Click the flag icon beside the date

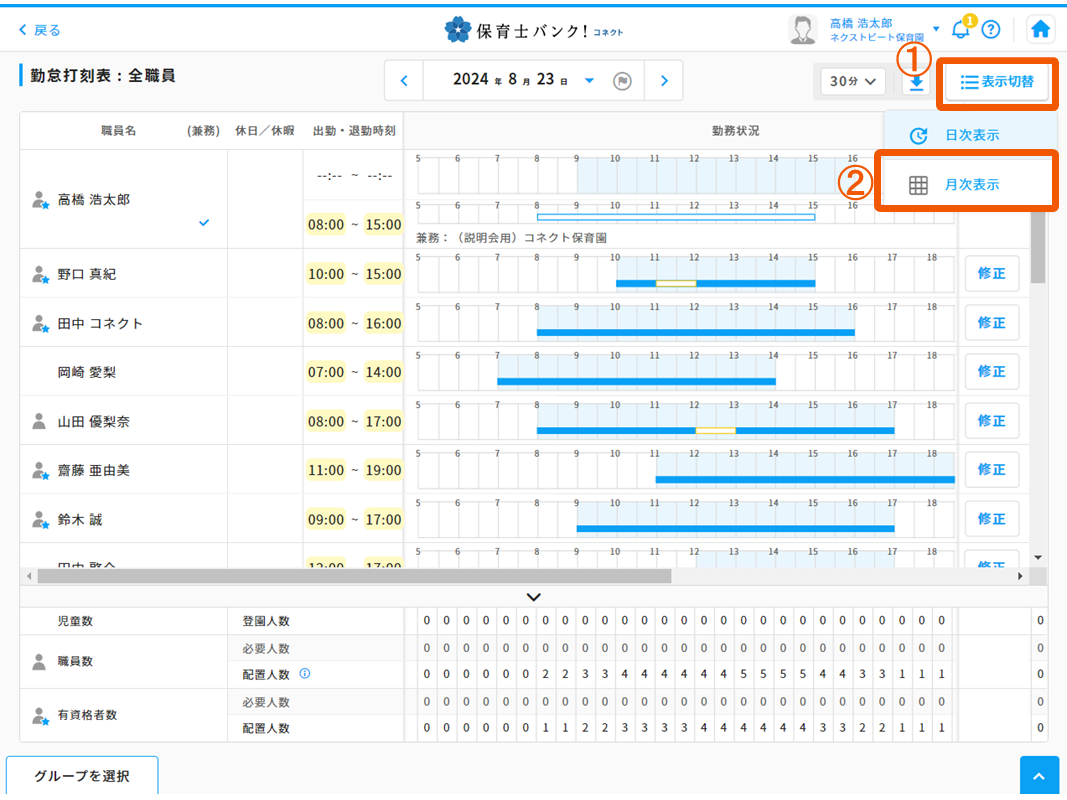pos(622,80)
